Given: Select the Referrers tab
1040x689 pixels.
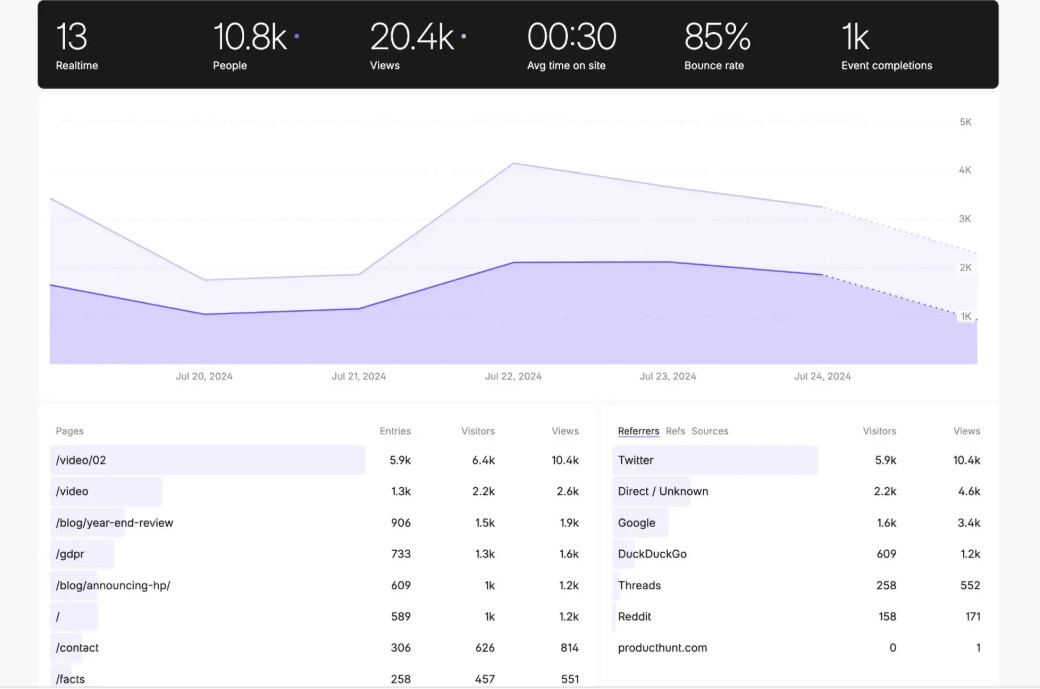Looking at the screenshot, I should coord(639,431).
